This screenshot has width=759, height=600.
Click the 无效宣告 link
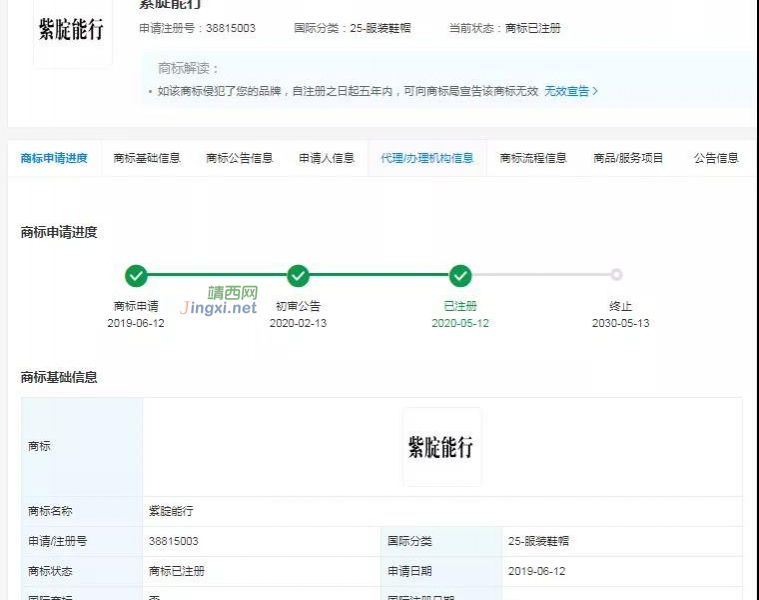click(x=567, y=91)
